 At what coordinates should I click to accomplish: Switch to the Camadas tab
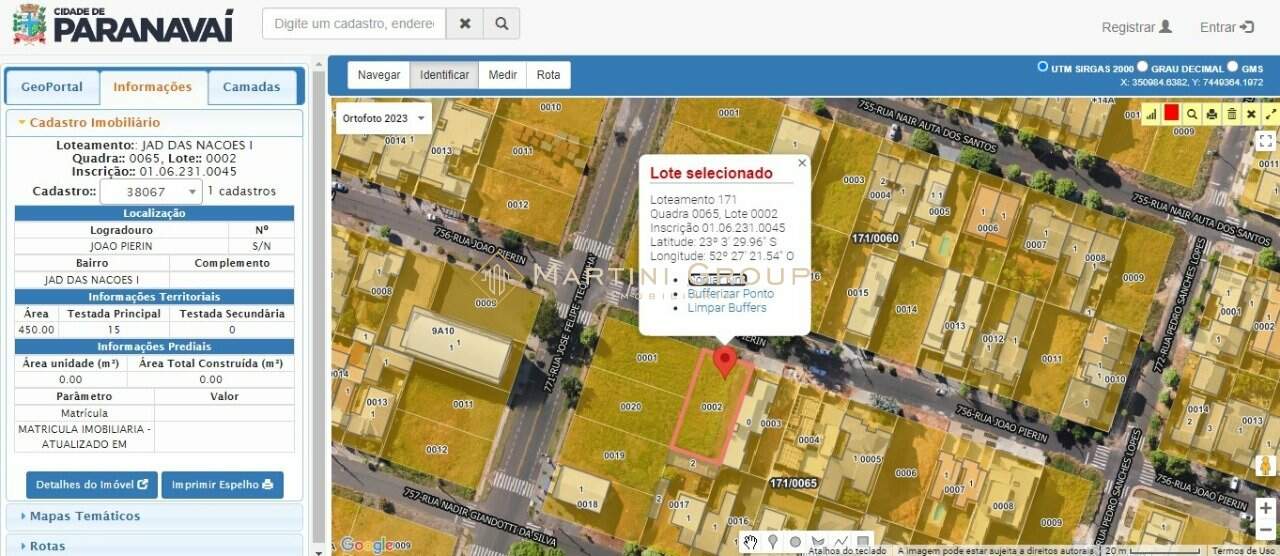pyautogui.click(x=251, y=87)
